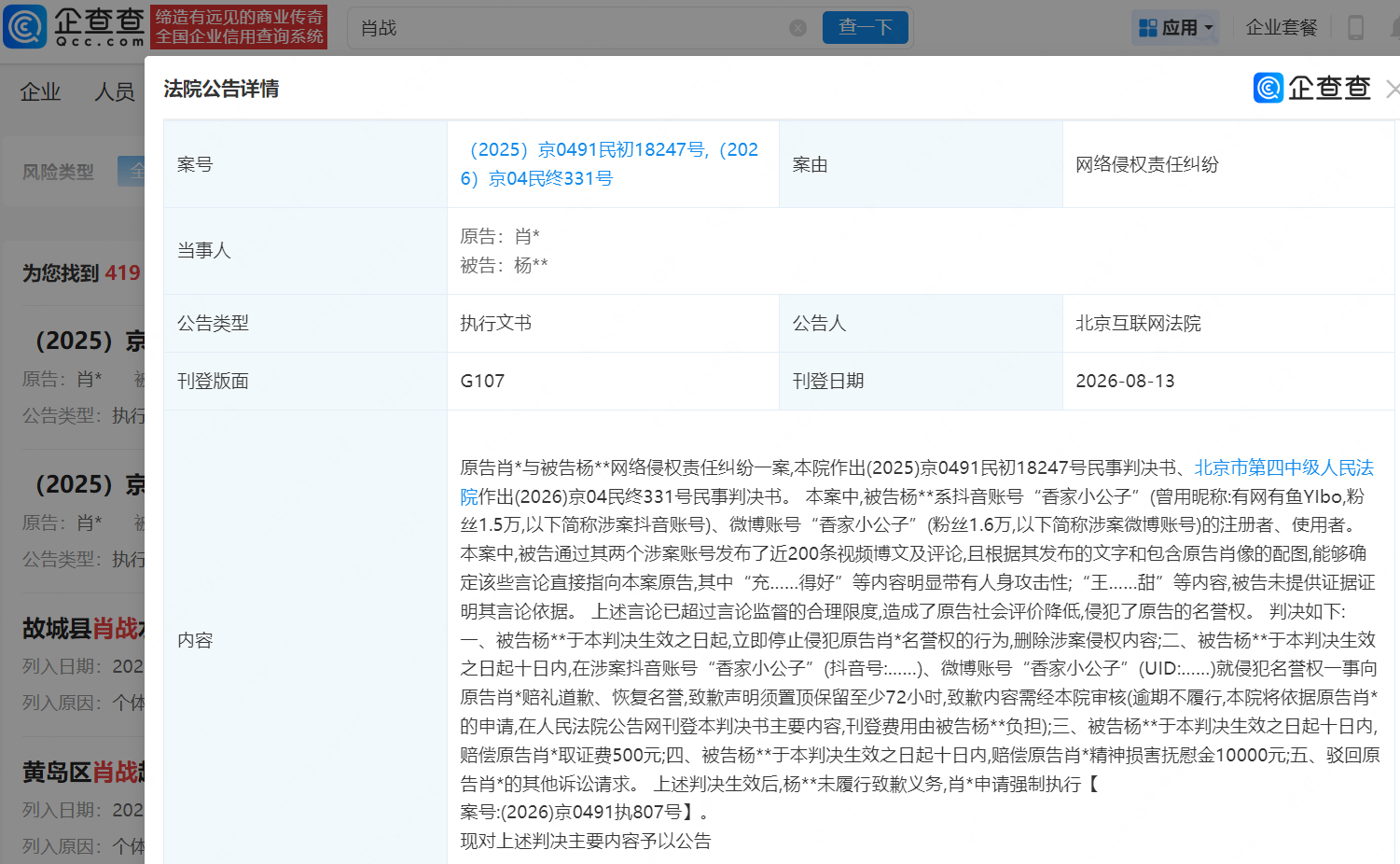The width and height of the screenshot is (1400, 864).
Task: Click the edition value G107
Action: pos(482,381)
